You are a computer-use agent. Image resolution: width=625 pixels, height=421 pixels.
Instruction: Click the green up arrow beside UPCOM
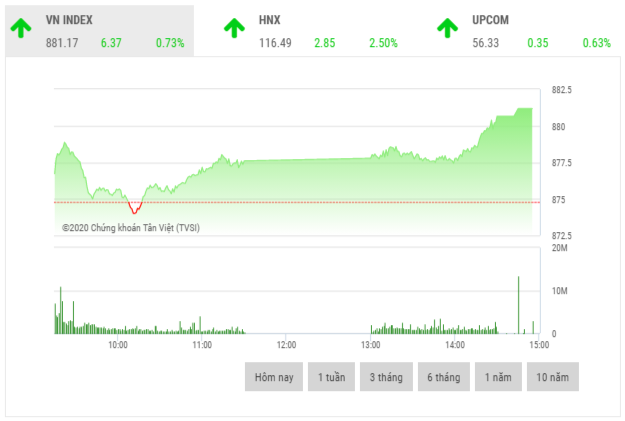(447, 29)
